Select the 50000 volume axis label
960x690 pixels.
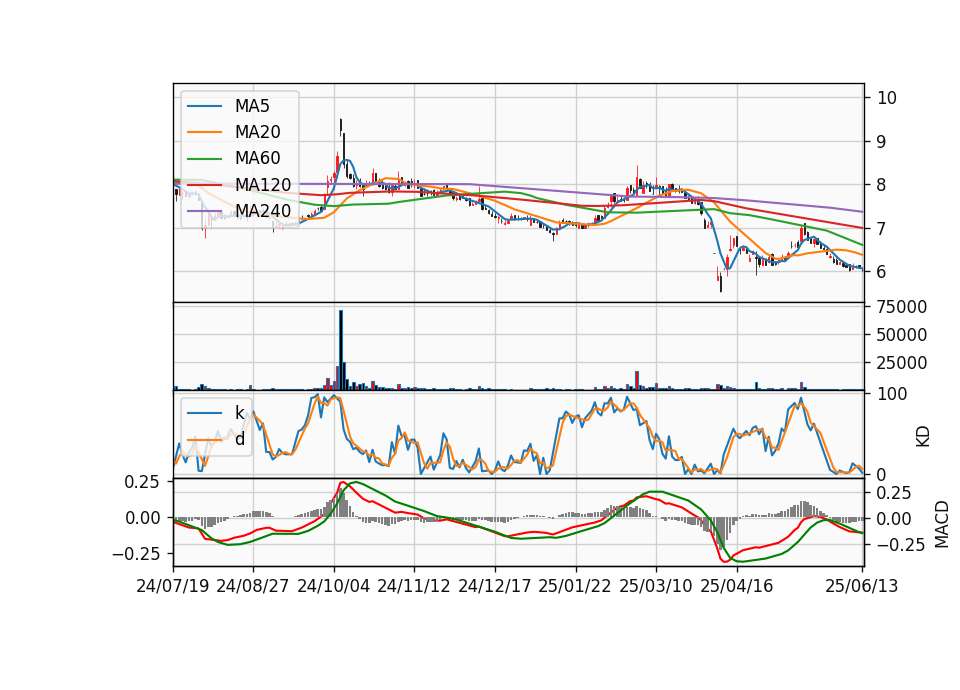point(902,335)
